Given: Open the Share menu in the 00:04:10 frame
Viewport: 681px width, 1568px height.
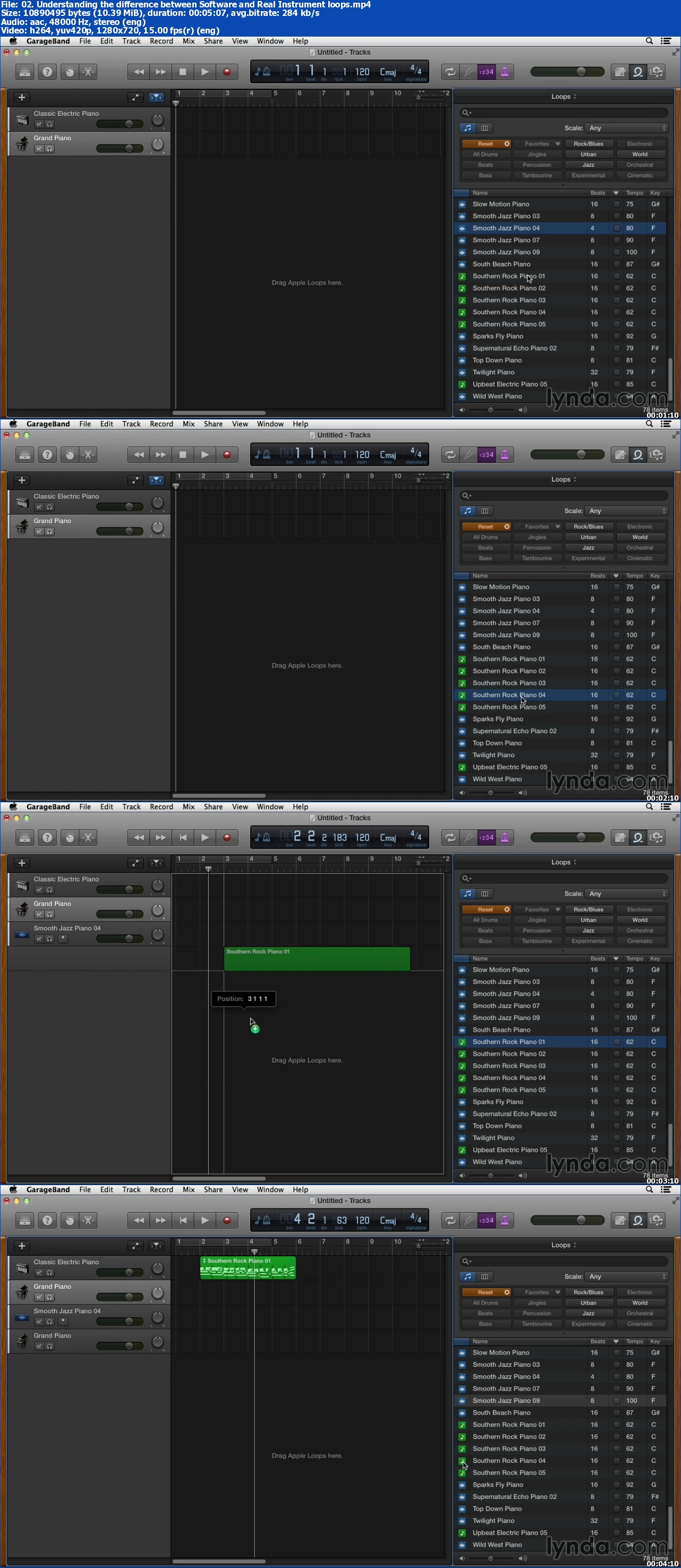Looking at the screenshot, I should (213, 1190).
